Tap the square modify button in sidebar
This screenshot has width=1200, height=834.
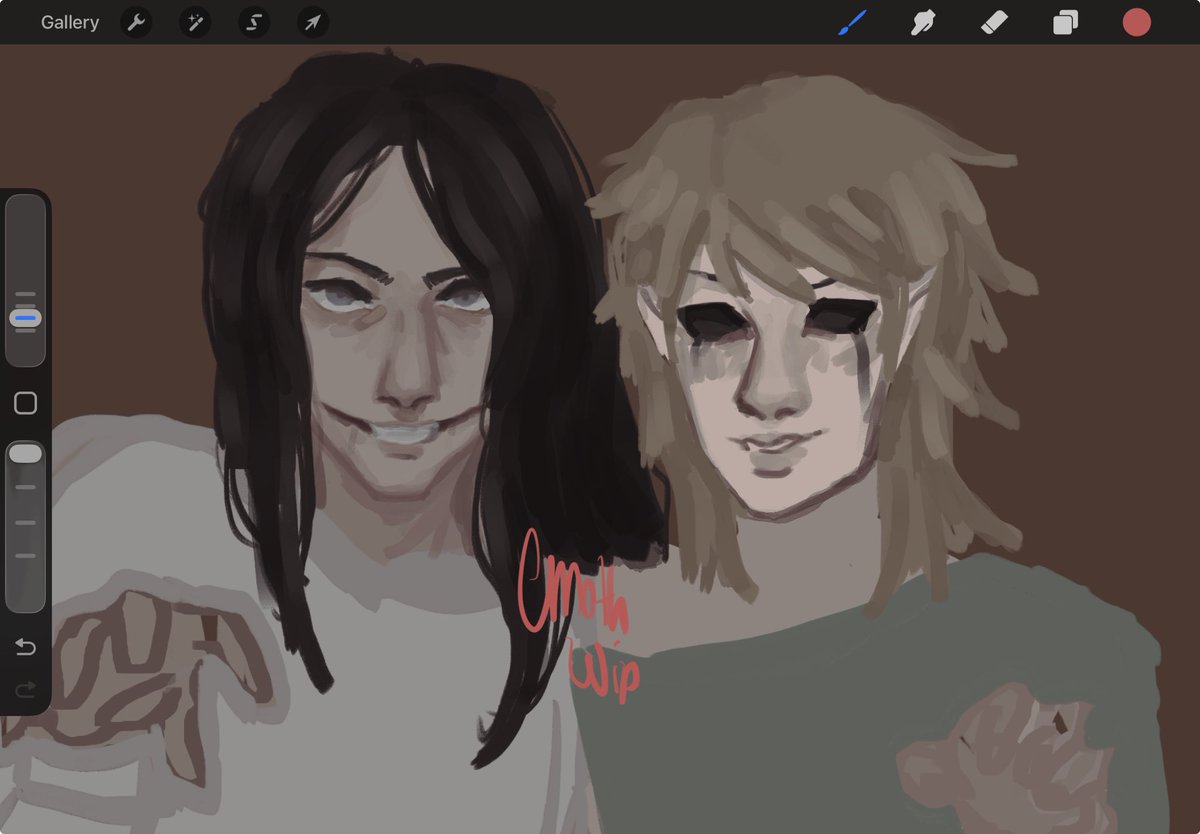pos(26,403)
